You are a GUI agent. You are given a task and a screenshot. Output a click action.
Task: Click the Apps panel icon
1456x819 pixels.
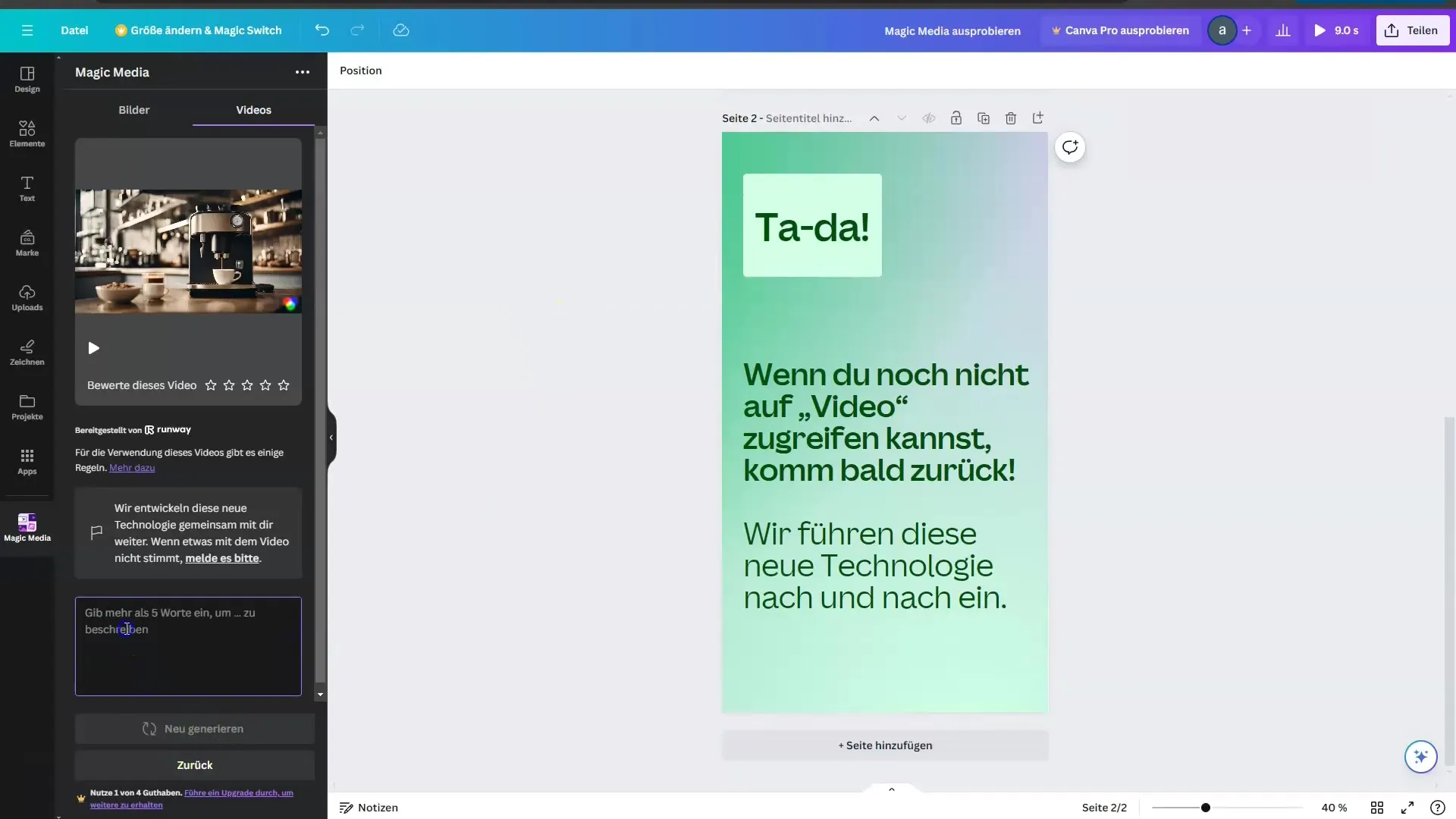[27, 471]
